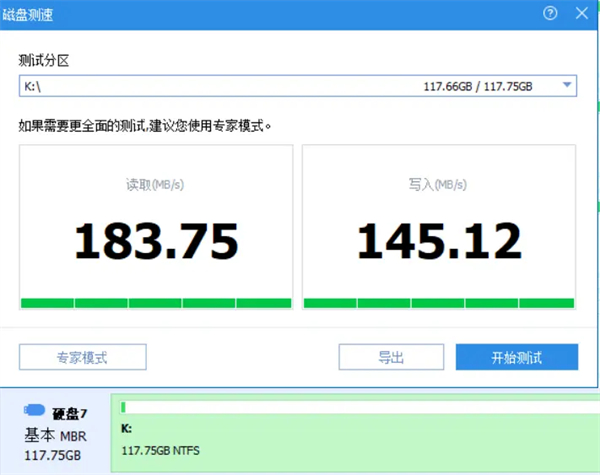Screen dimensions: 600x475
Task: Click the K: partition usage bar
Action: [x=355, y=407]
